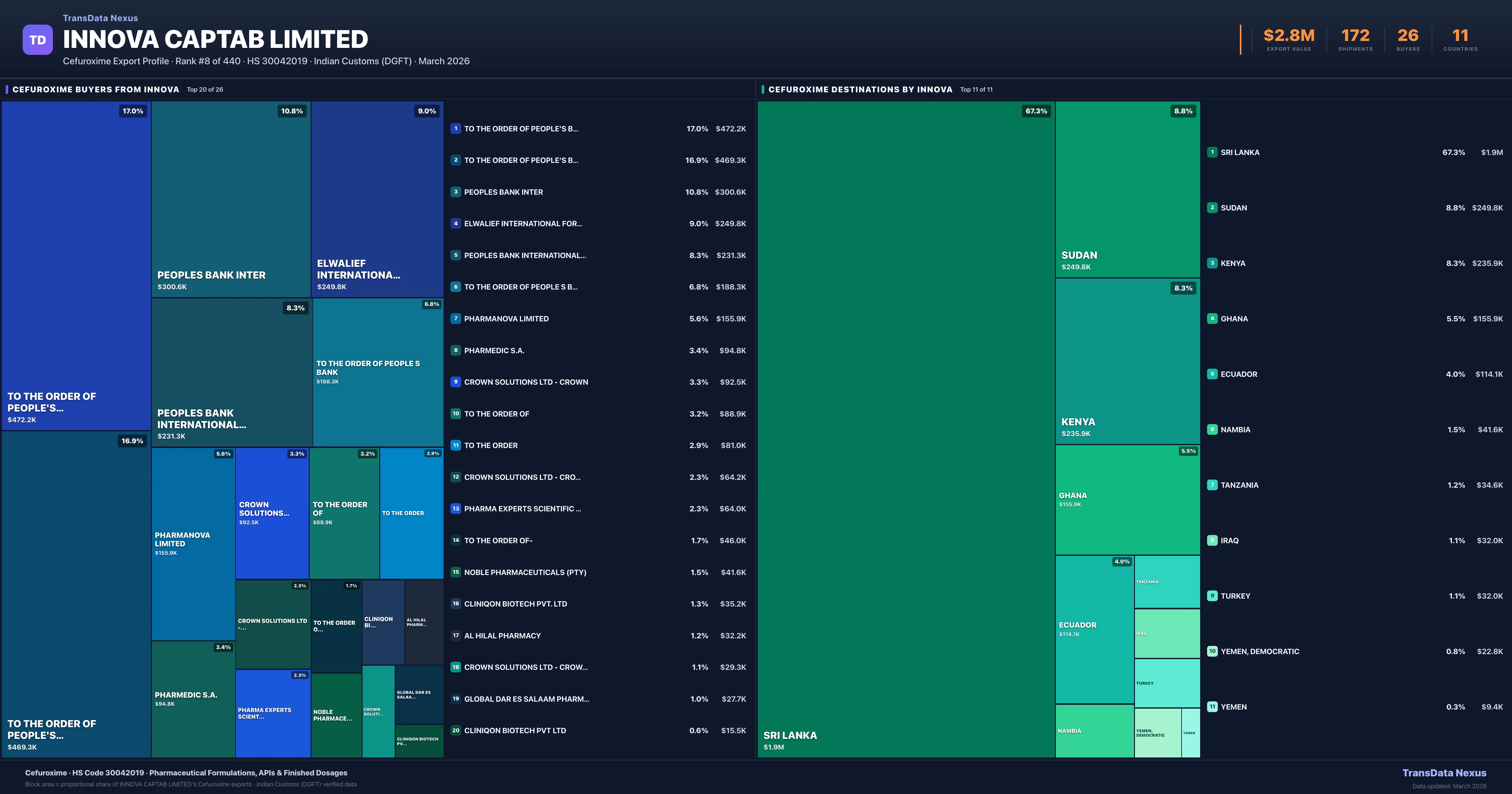The height and width of the screenshot is (794, 1512).
Task: Select the Sri Lanka treemap block
Action: click(906, 429)
